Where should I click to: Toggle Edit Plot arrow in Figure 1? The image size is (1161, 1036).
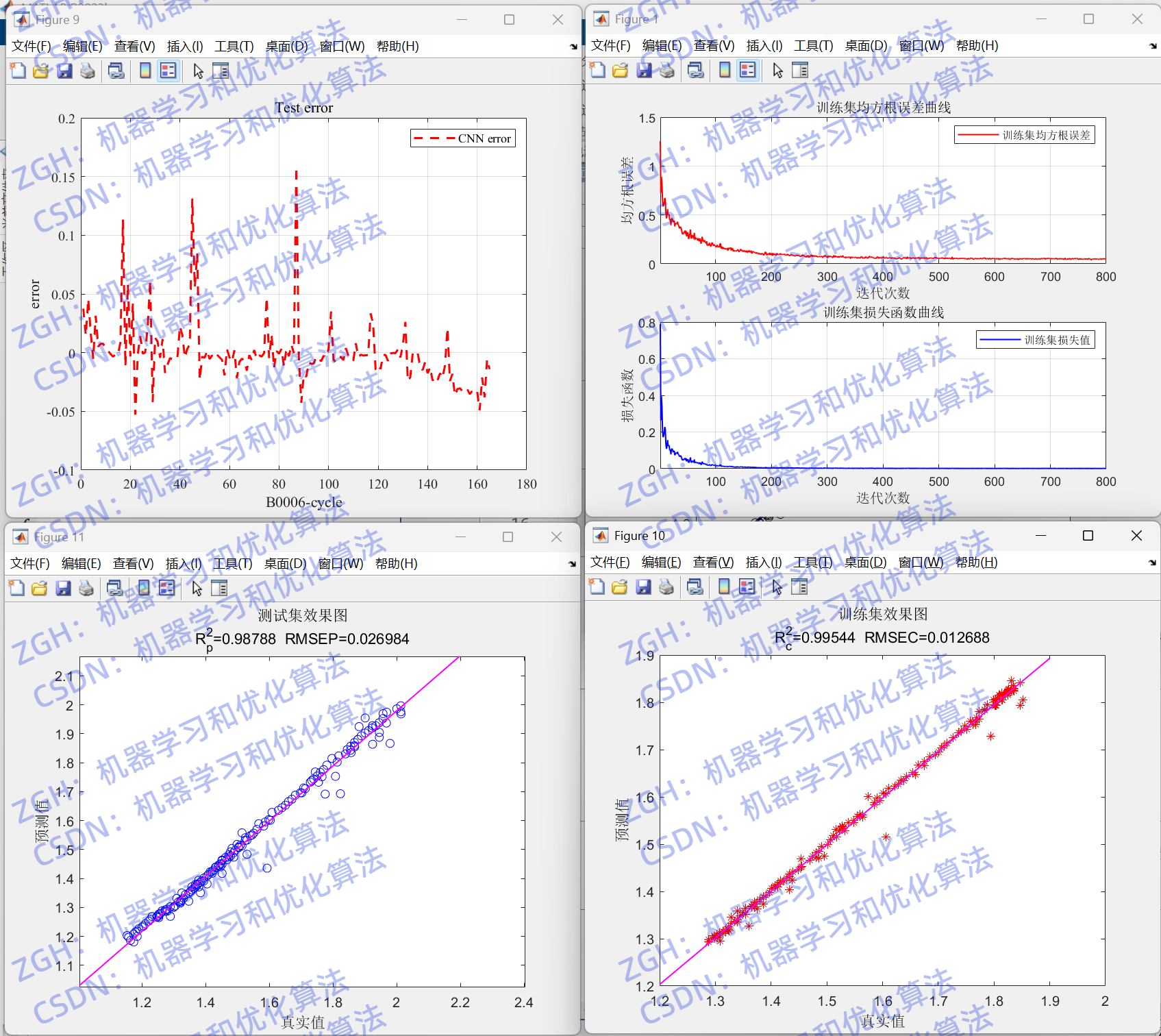coord(777,70)
